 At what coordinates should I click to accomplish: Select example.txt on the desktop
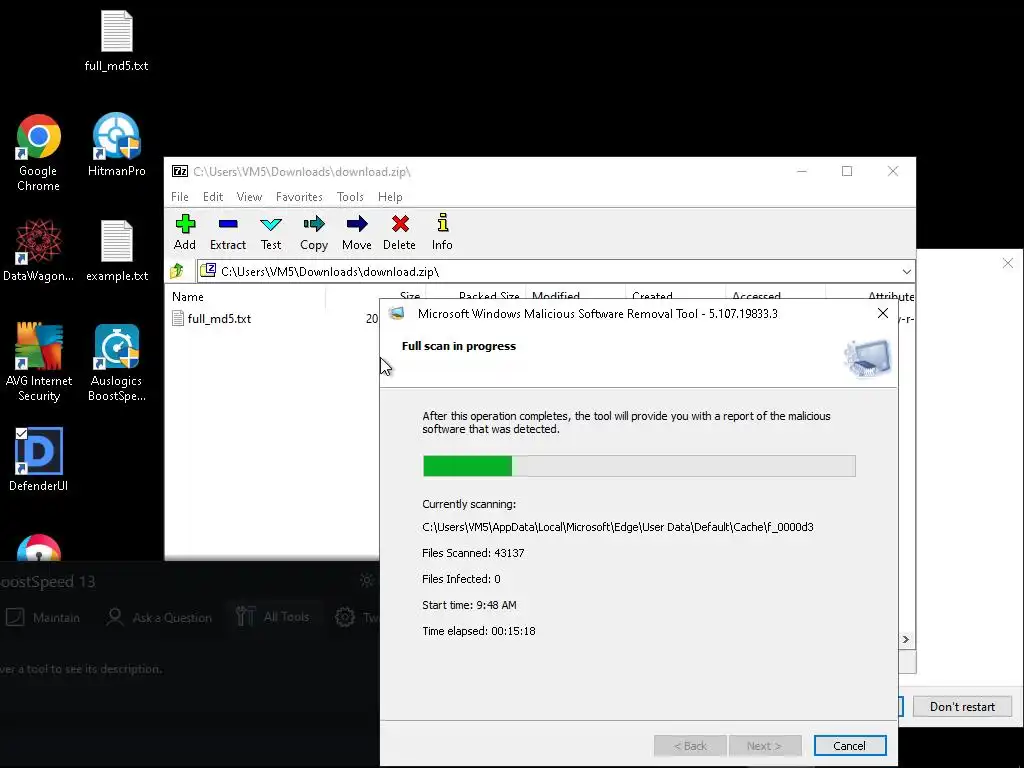click(x=117, y=251)
